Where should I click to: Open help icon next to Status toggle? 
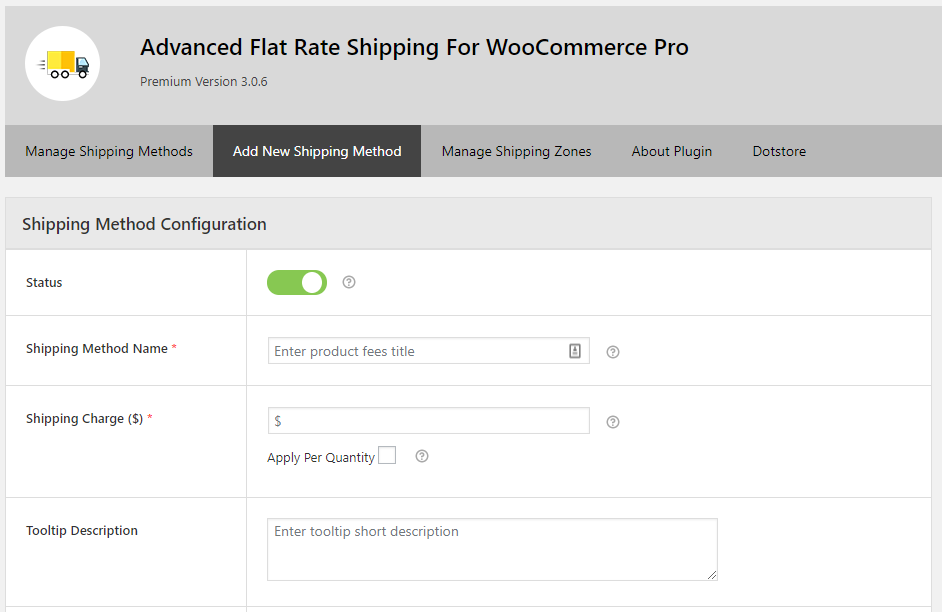(349, 282)
